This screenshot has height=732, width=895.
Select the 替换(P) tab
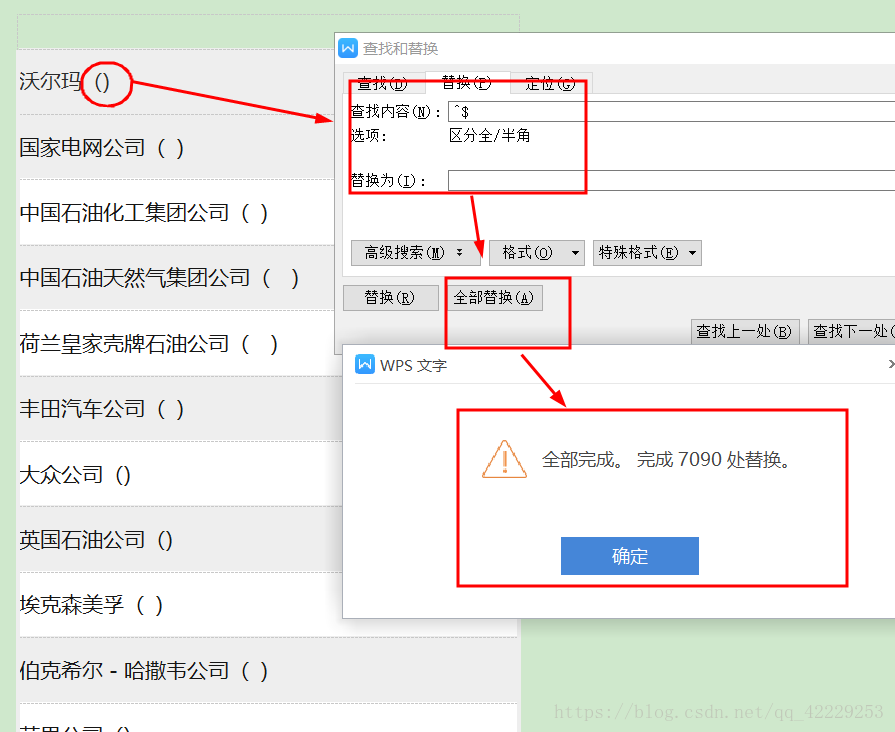[467, 82]
